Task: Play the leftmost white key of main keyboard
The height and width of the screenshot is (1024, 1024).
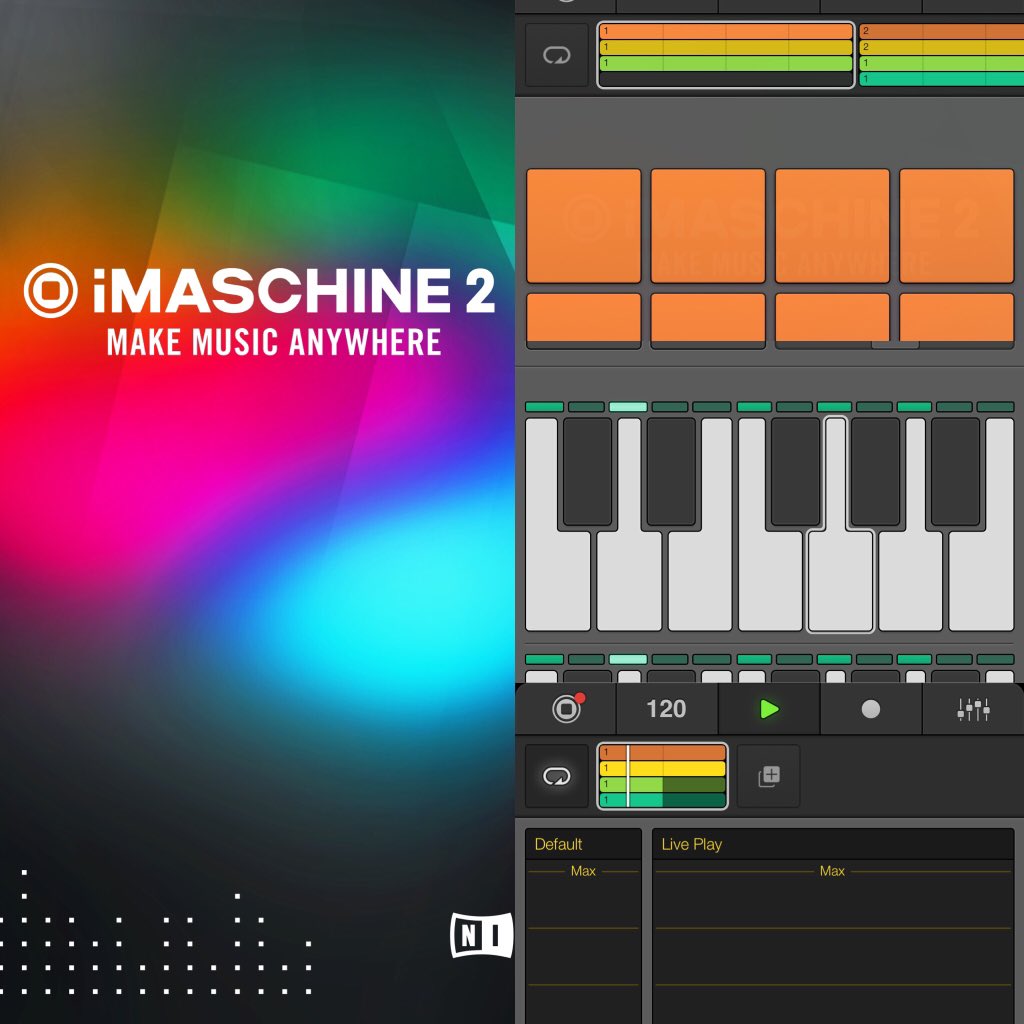Action: (x=558, y=581)
